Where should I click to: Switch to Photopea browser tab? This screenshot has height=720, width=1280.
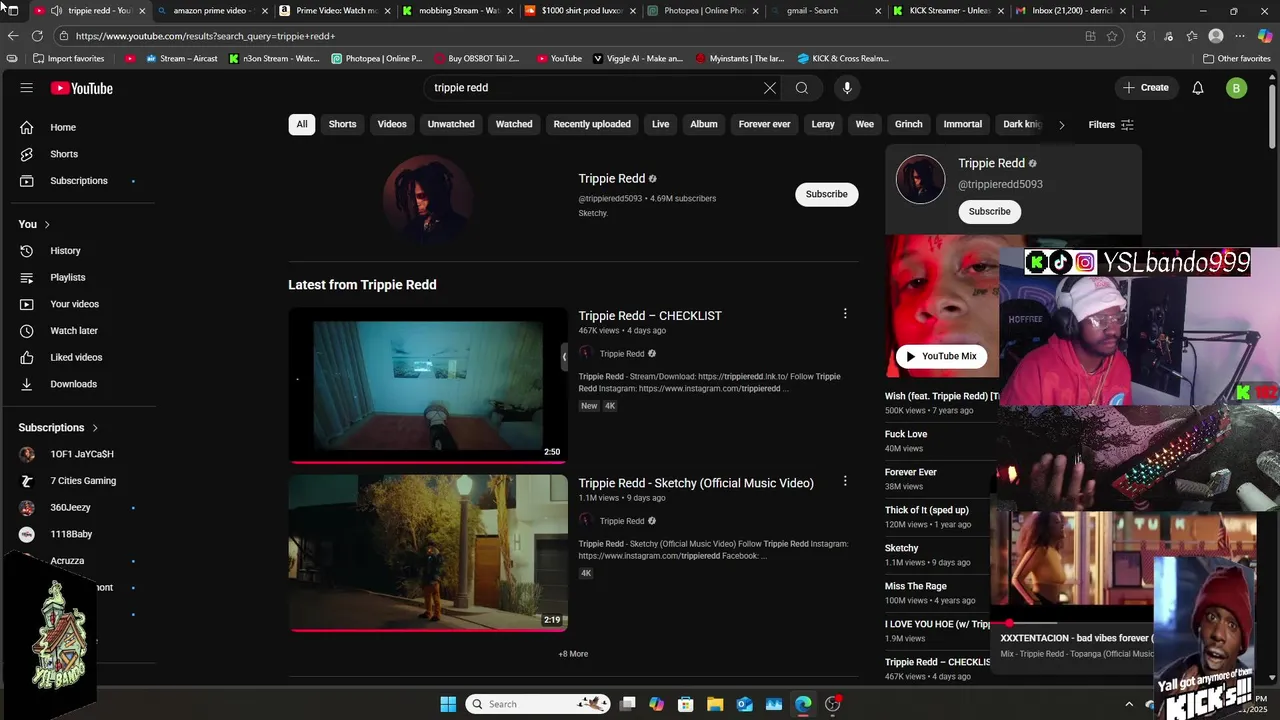coord(703,11)
